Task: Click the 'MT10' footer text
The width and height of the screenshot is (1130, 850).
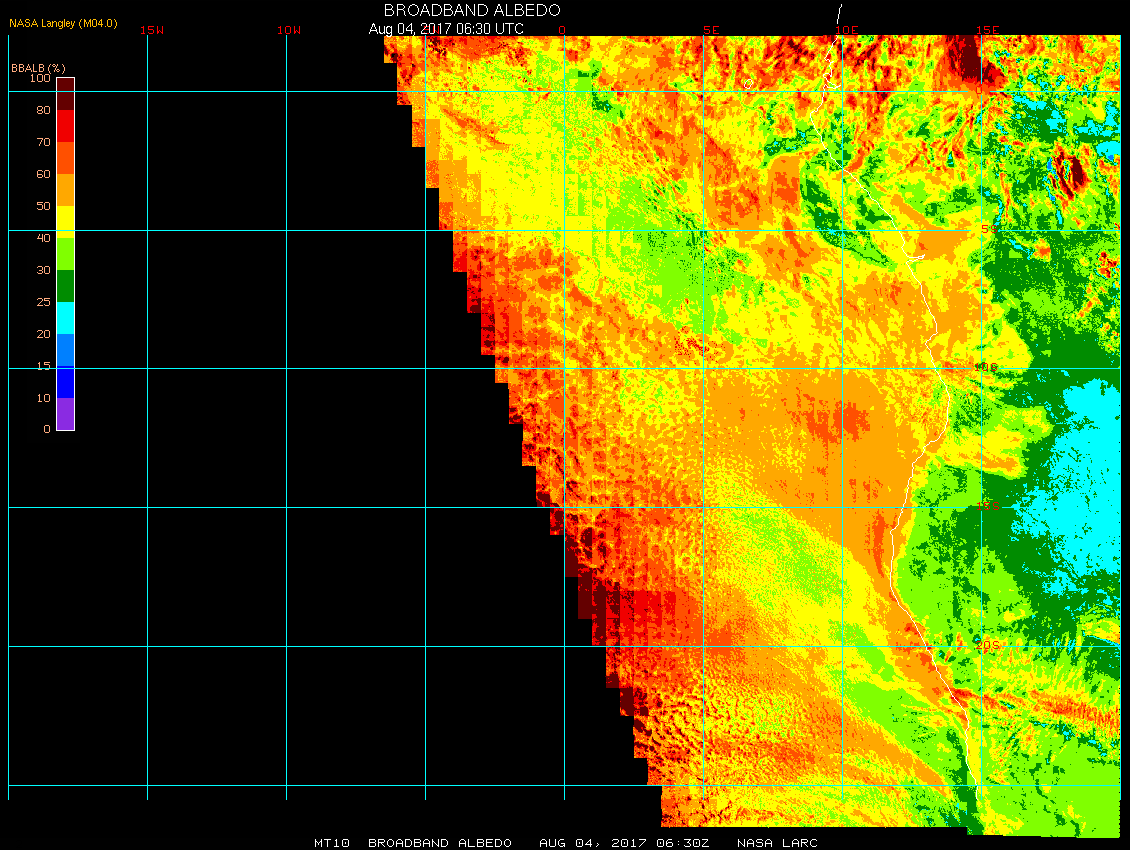Action: [332, 843]
